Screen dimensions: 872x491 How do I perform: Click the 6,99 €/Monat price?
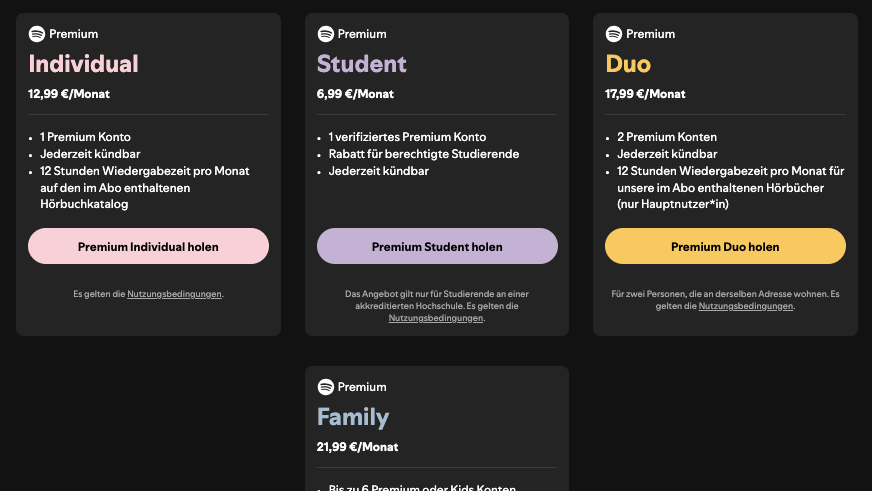(x=355, y=94)
